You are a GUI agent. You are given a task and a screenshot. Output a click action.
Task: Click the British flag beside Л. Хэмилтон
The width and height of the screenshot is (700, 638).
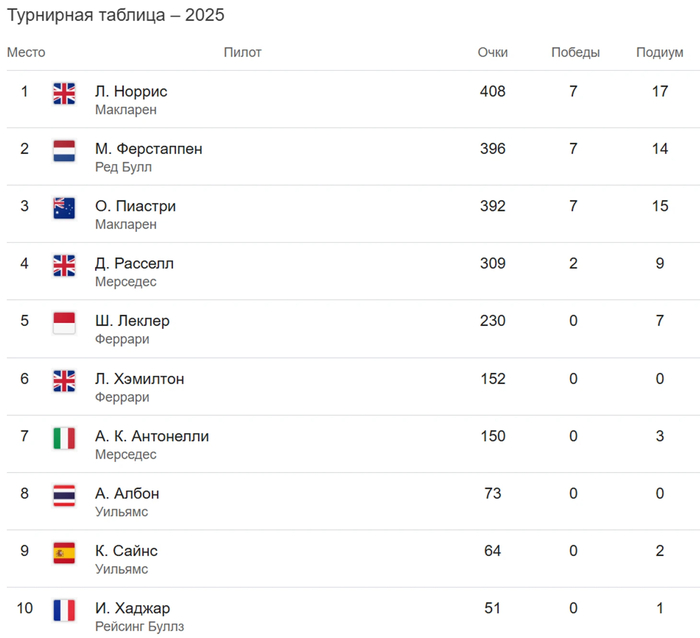64,380
